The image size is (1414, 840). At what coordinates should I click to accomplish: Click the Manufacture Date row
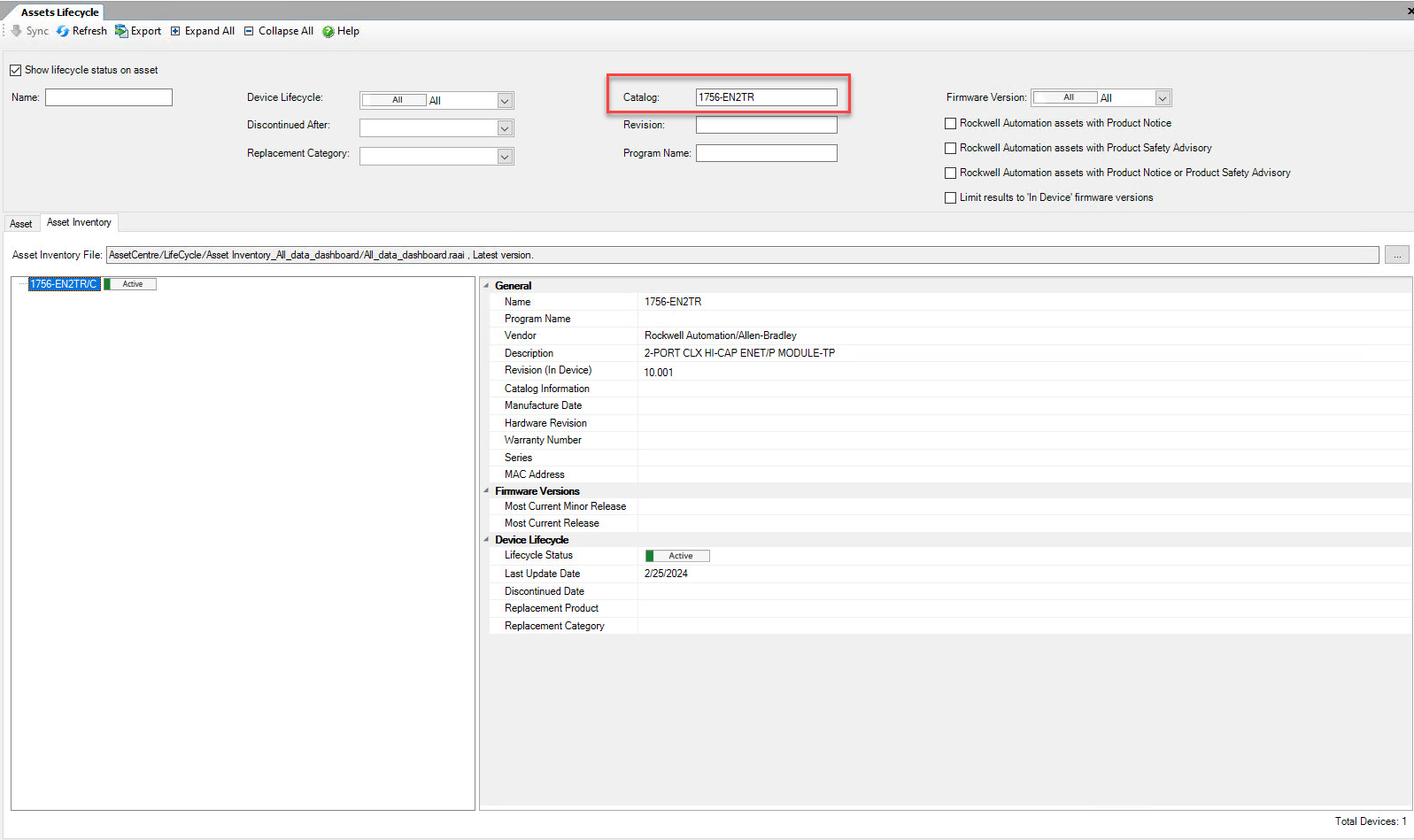pos(951,405)
